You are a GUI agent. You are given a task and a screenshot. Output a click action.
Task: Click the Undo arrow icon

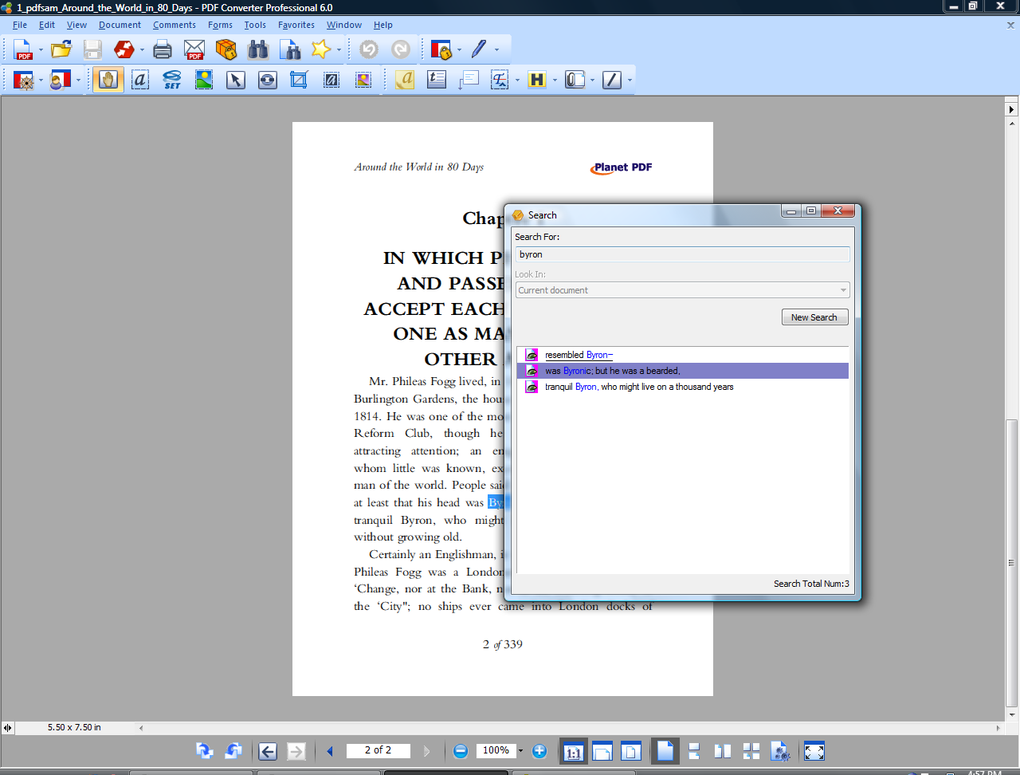click(369, 49)
